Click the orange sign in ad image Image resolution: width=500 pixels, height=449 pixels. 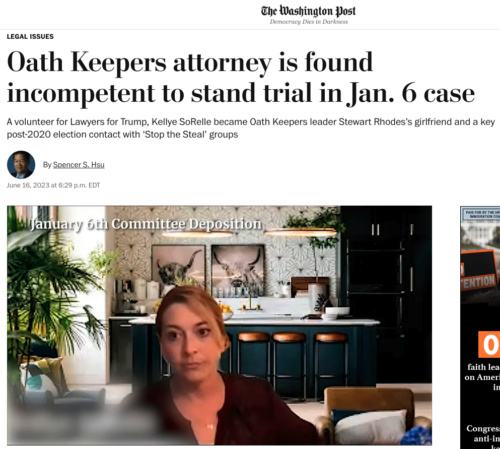[479, 271]
